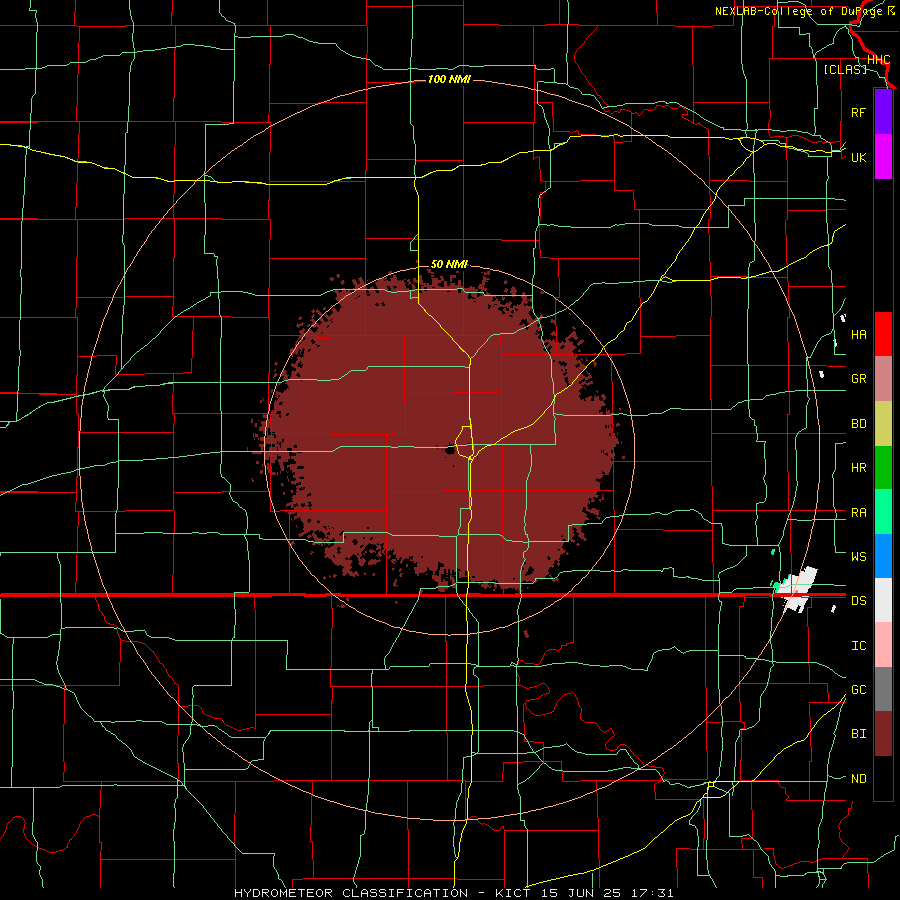Click the BD legend label
The width and height of the screenshot is (900, 900).
click(x=858, y=424)
